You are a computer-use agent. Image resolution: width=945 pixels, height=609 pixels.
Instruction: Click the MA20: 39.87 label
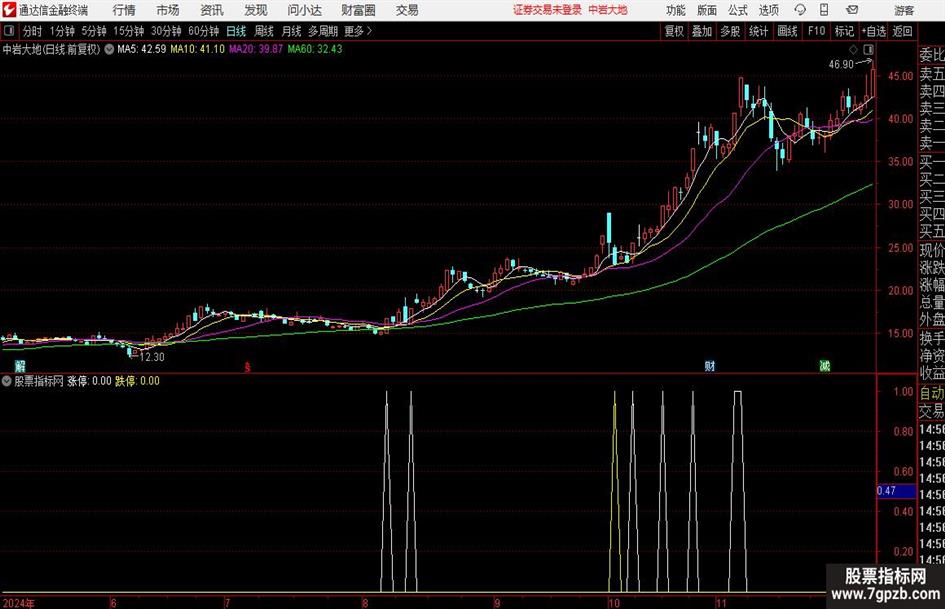pyautogui.click(x=256, y=49)
